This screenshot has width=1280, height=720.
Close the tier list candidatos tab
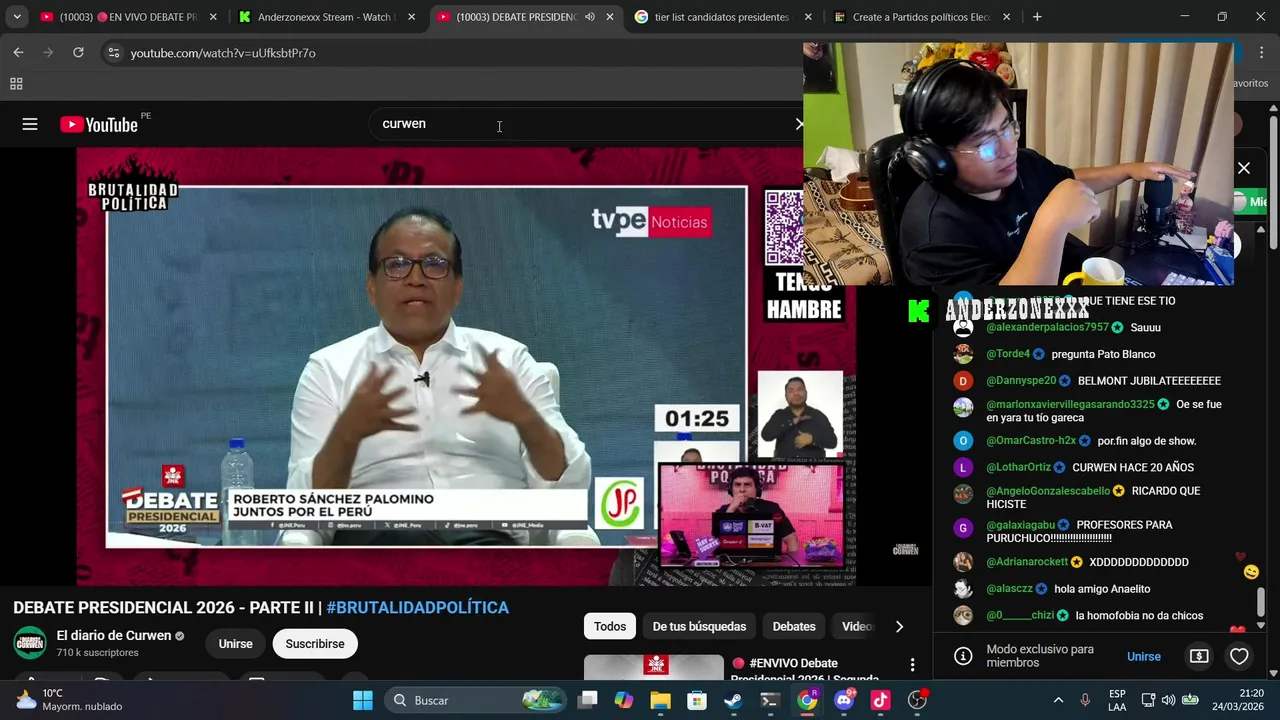(808, 17)
